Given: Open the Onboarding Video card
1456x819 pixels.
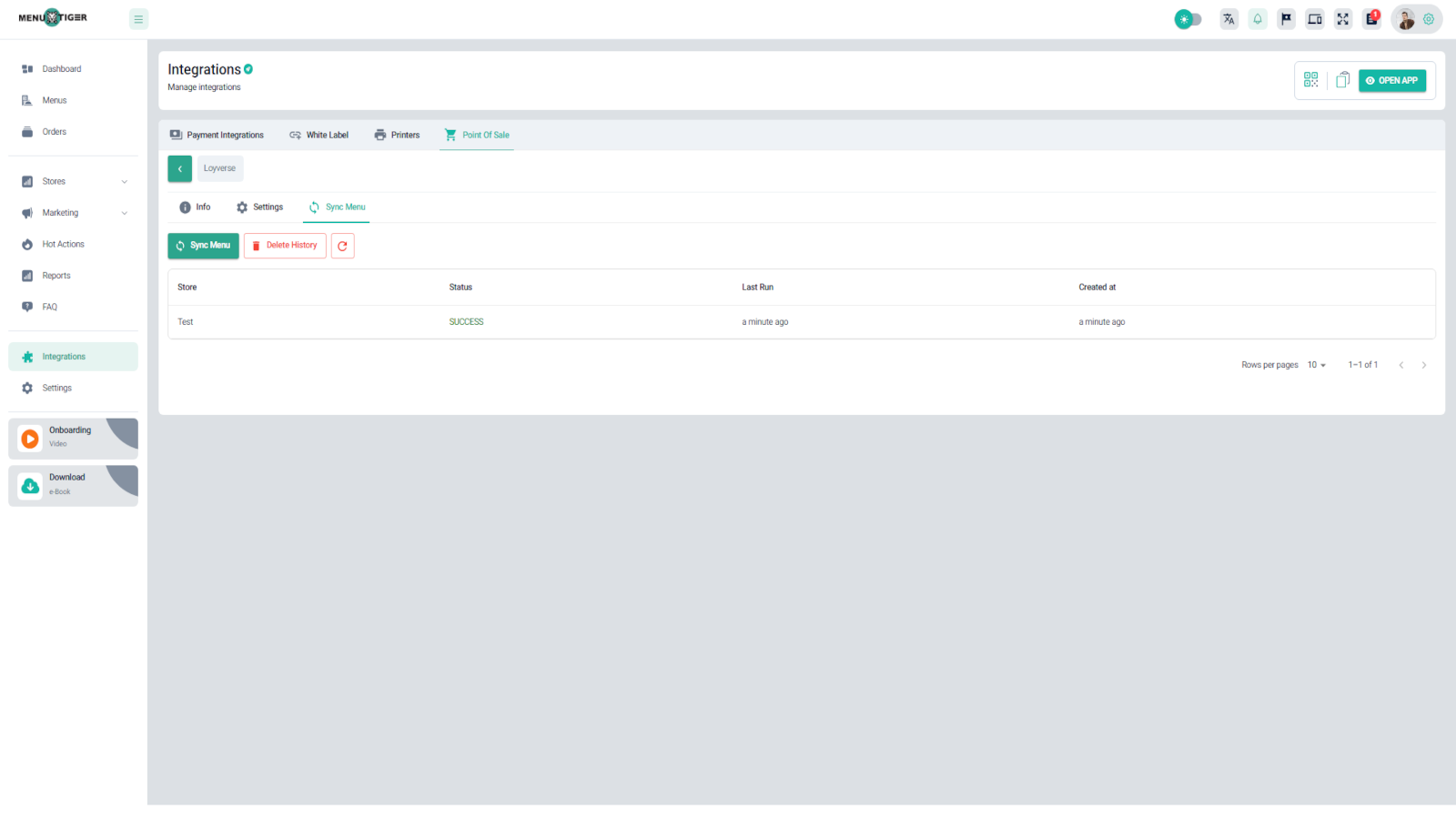Looking at the screenshot, I should (x=73, y=438).
